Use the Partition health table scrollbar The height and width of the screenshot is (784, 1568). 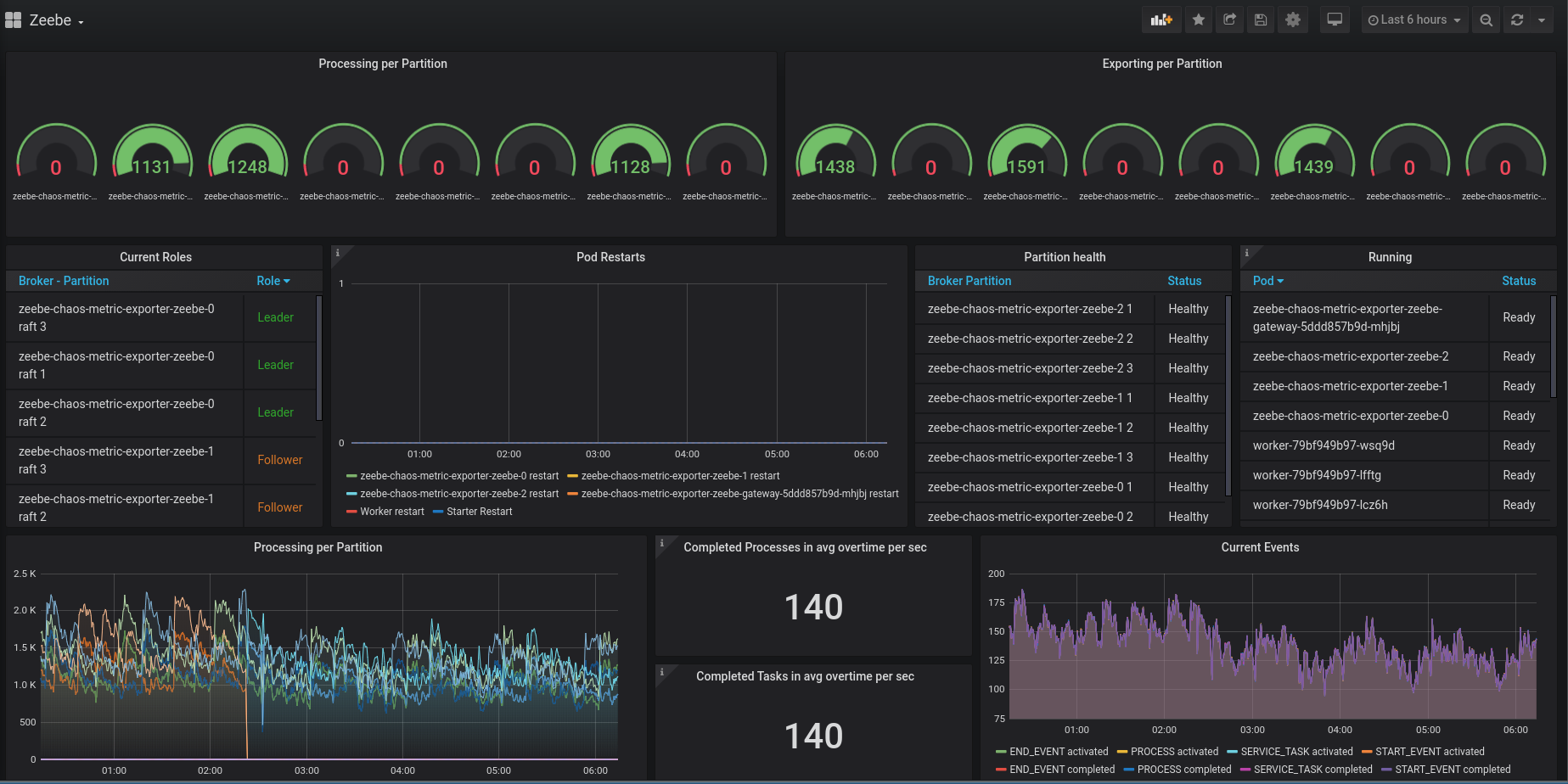click(1228, 395)
